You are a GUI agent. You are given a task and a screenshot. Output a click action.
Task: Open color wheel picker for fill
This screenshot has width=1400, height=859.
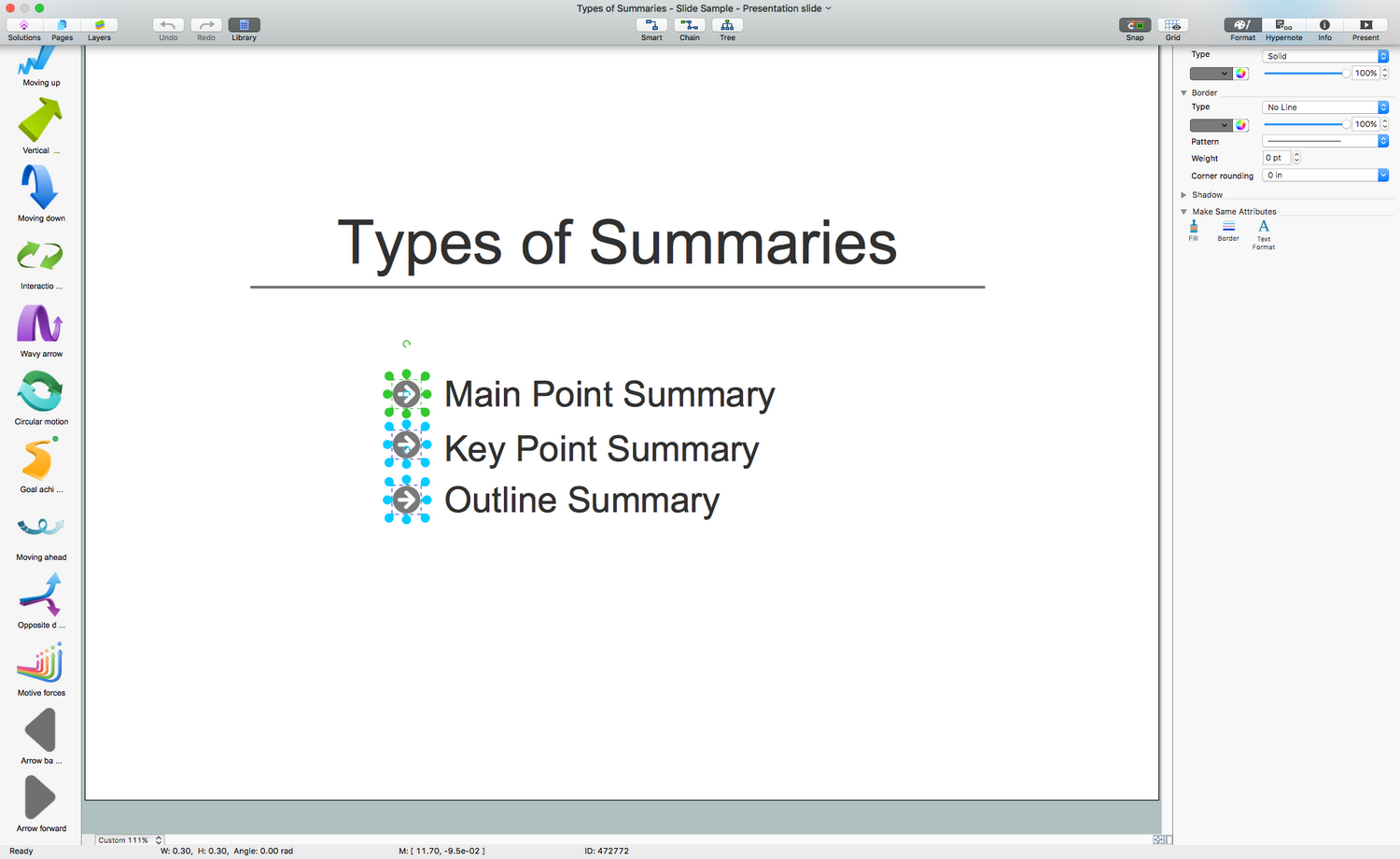tap(1241, 73)
